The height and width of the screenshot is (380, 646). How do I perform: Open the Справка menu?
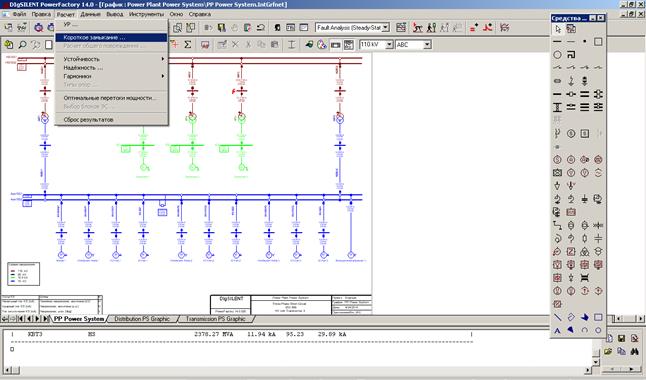coord(200,14)
